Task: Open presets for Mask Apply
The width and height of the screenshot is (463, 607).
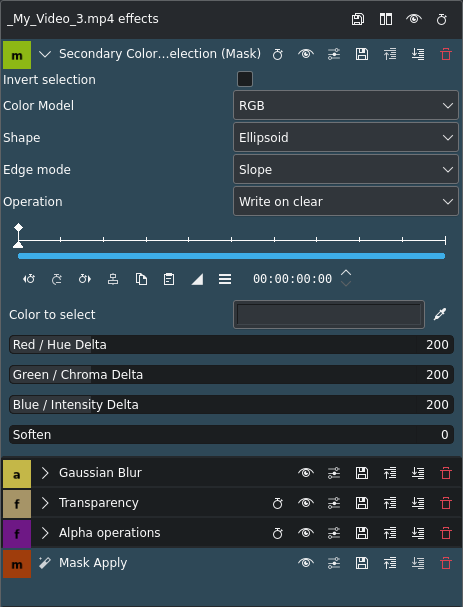Action: tap(334, 563)
